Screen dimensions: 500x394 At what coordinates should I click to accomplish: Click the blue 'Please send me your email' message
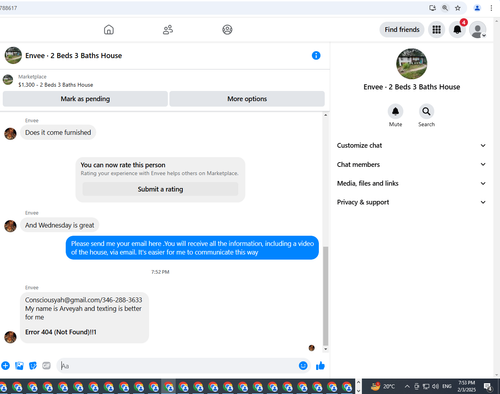click(192, 248)
